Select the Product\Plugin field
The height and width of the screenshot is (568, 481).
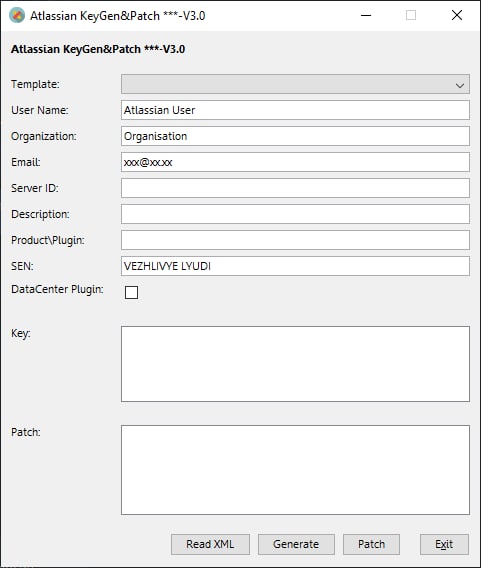tap(295, 240)
